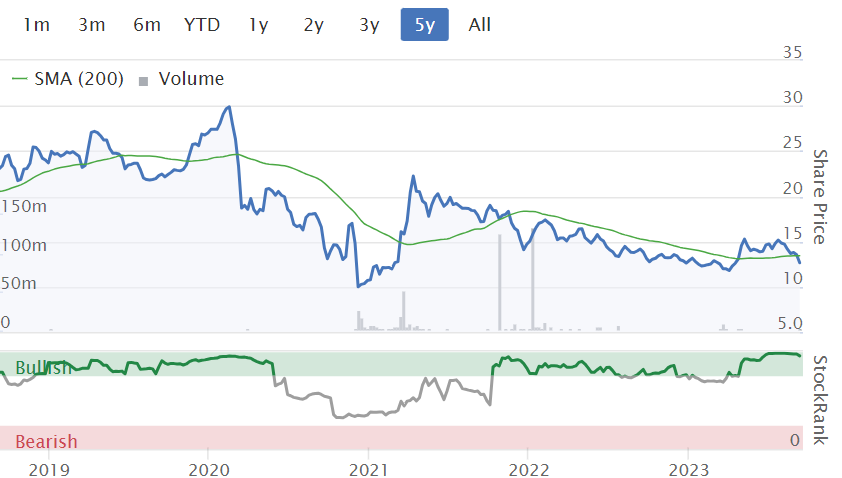
Task: Click the highlighted 5y range button
Action: pyautogui.click(x=425, y=25)
